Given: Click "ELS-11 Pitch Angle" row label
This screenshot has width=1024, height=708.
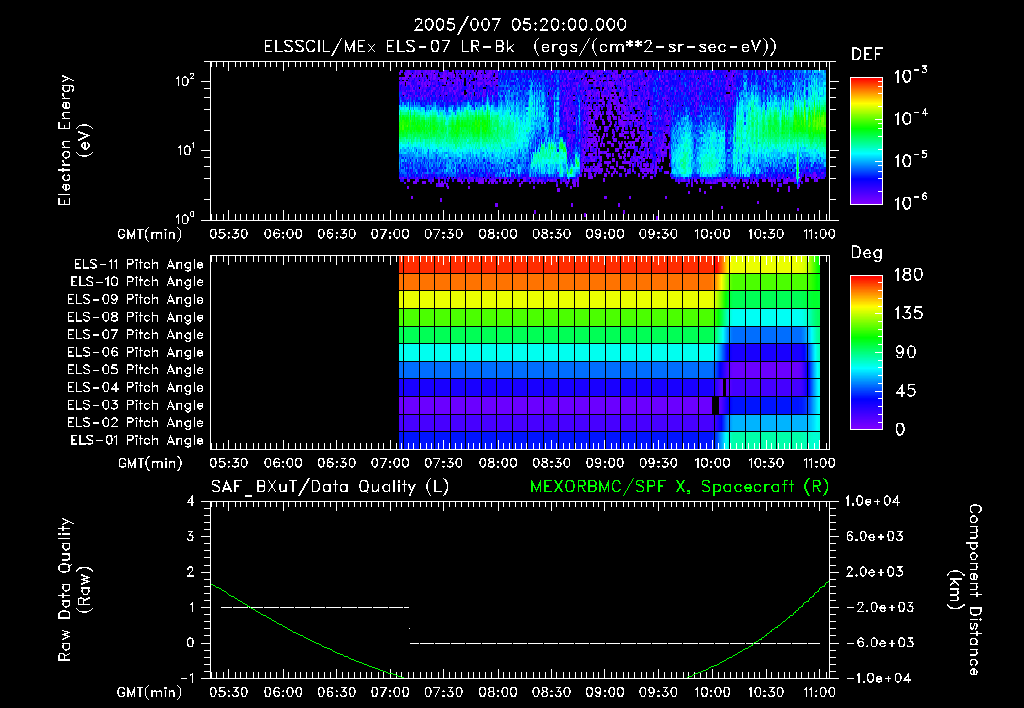Looking at the screenshot, I should coord(138,265).
